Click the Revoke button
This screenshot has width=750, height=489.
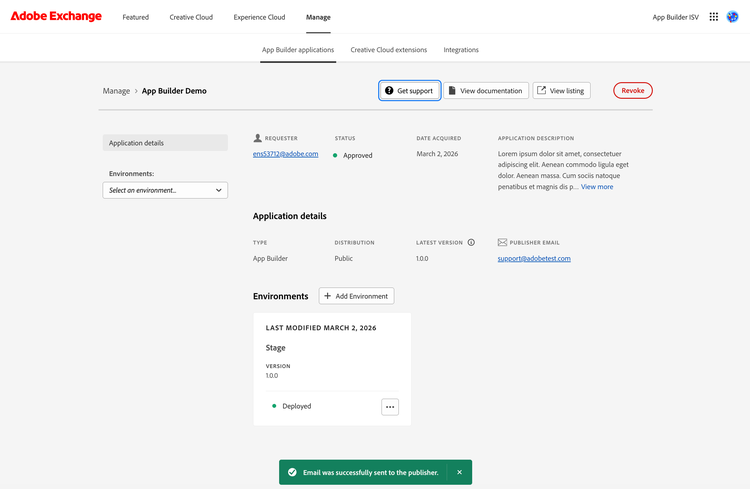[x=632, y=90]
